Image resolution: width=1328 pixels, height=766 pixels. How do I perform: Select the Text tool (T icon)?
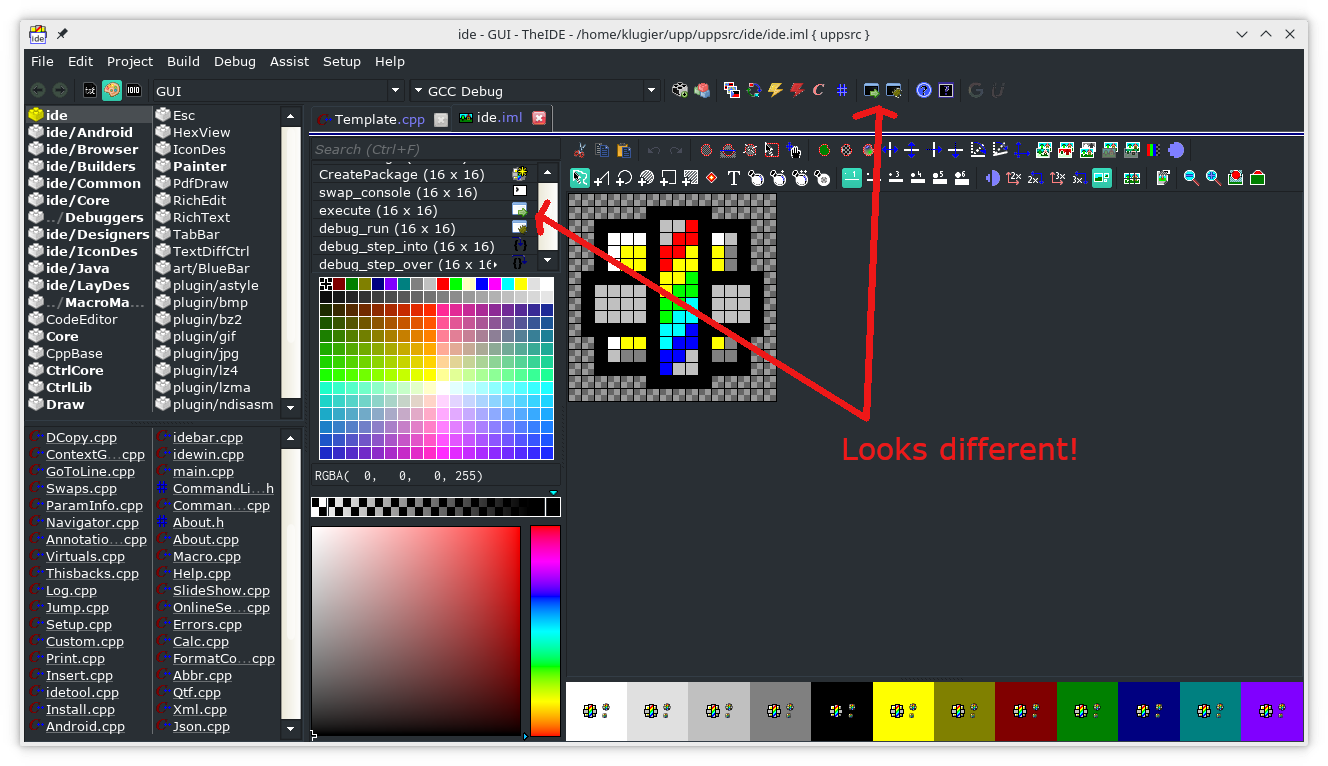pos(733,178)
